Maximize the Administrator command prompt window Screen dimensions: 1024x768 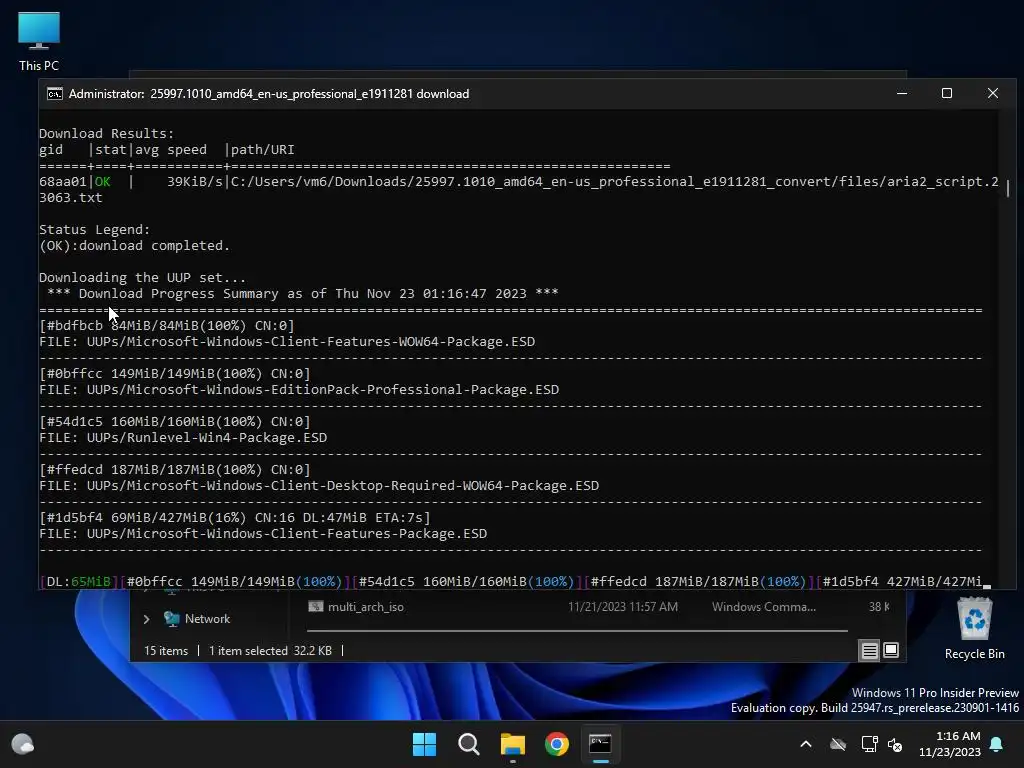(947, 93)
